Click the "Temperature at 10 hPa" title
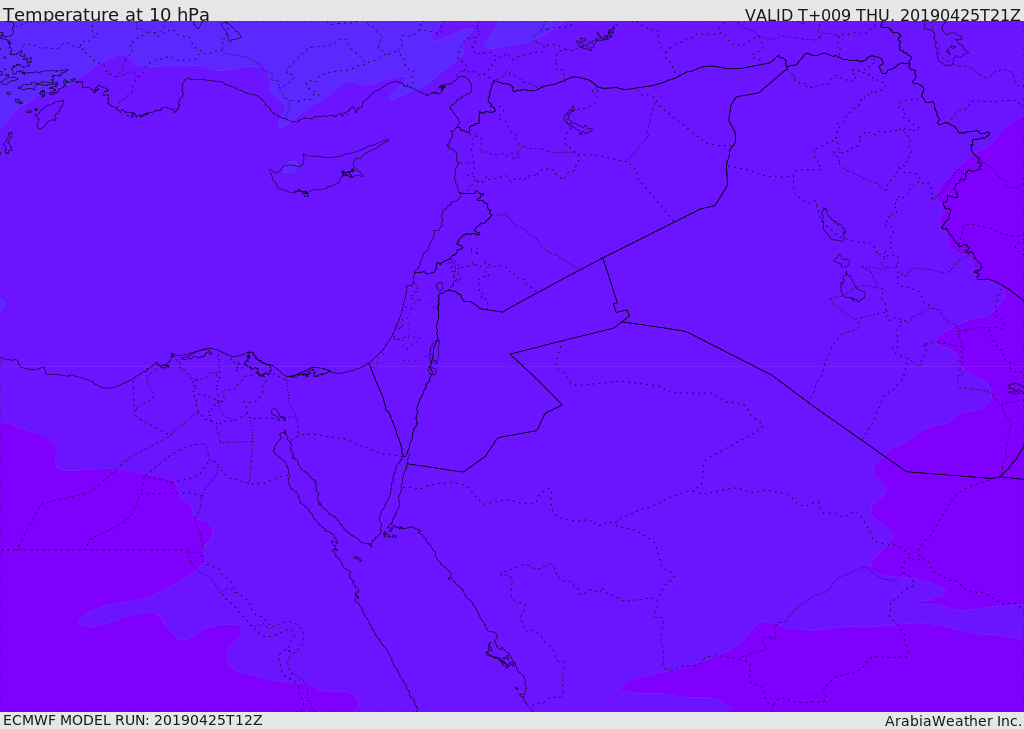 click(106, 14)
